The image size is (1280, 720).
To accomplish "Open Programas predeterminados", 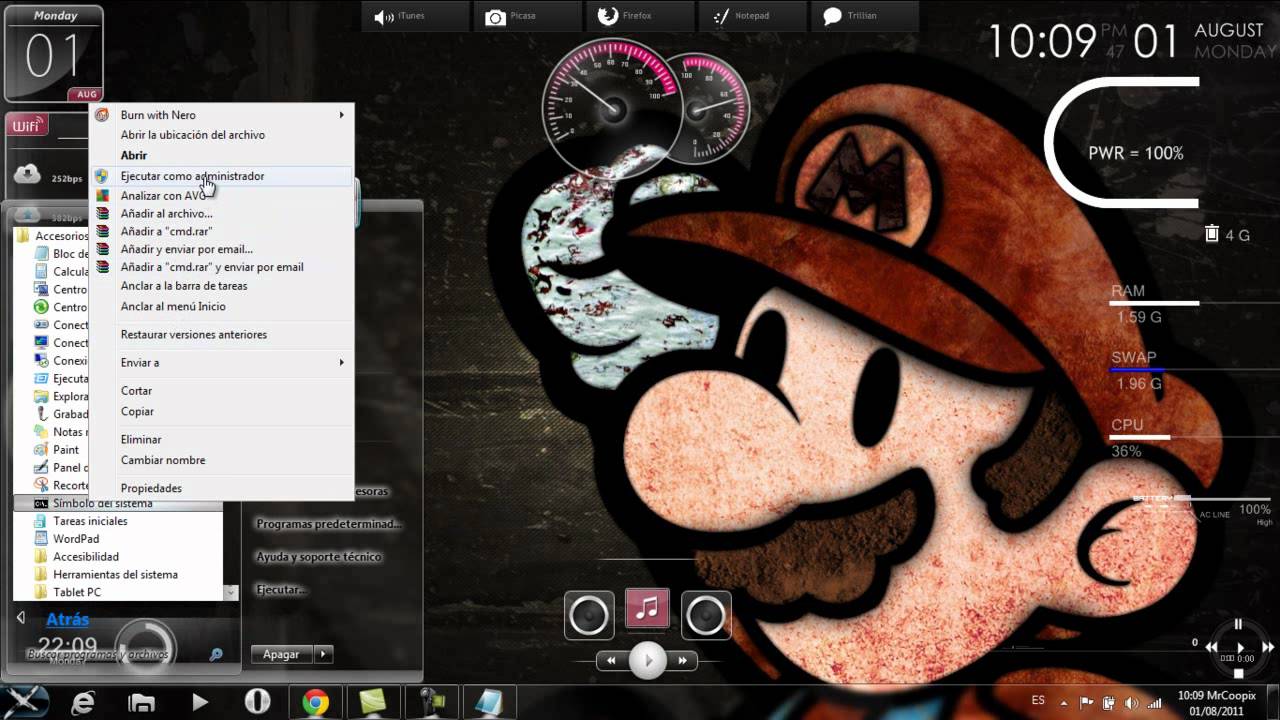I will [x=329, y=523].
